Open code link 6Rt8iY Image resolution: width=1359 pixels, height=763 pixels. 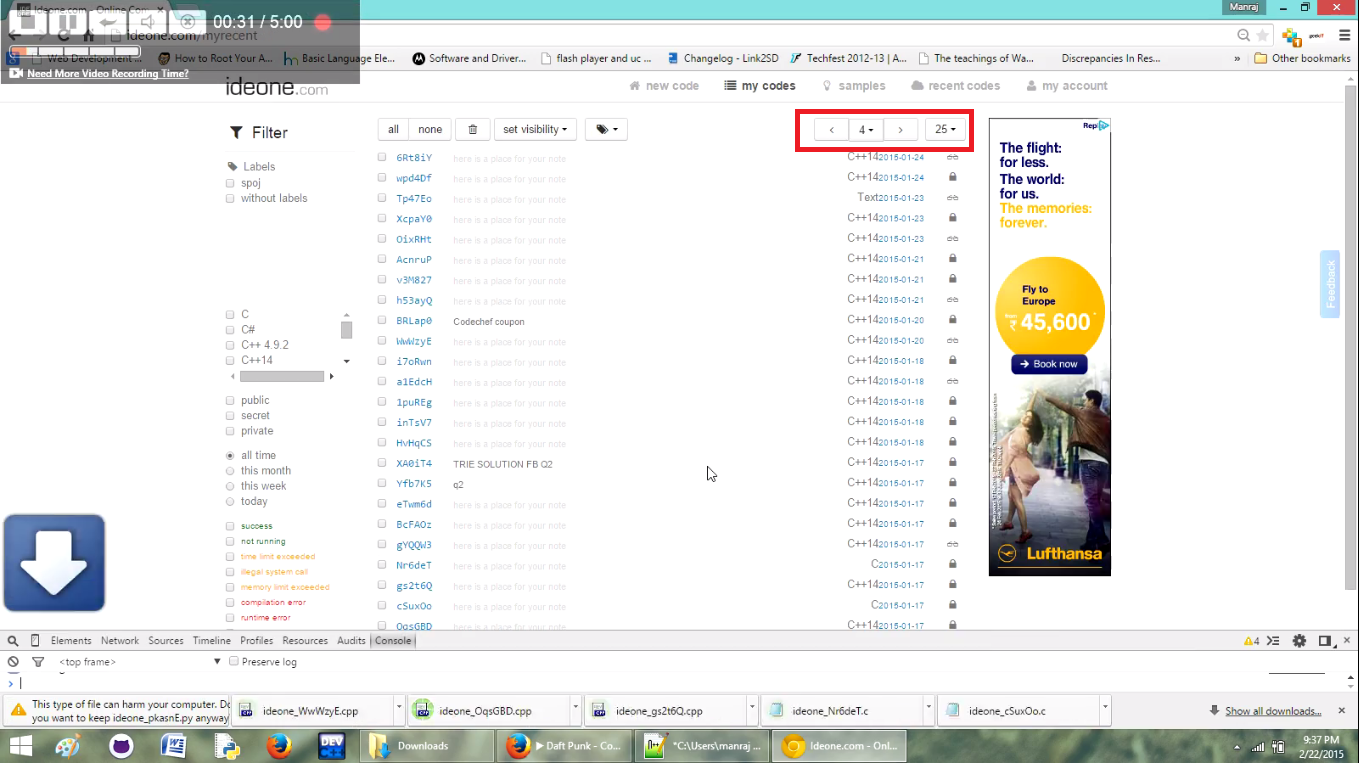click(414, 158)
